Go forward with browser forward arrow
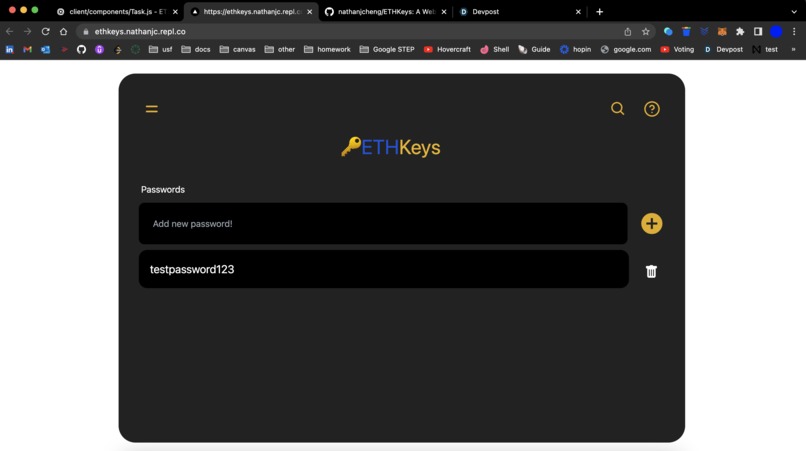 27,31
